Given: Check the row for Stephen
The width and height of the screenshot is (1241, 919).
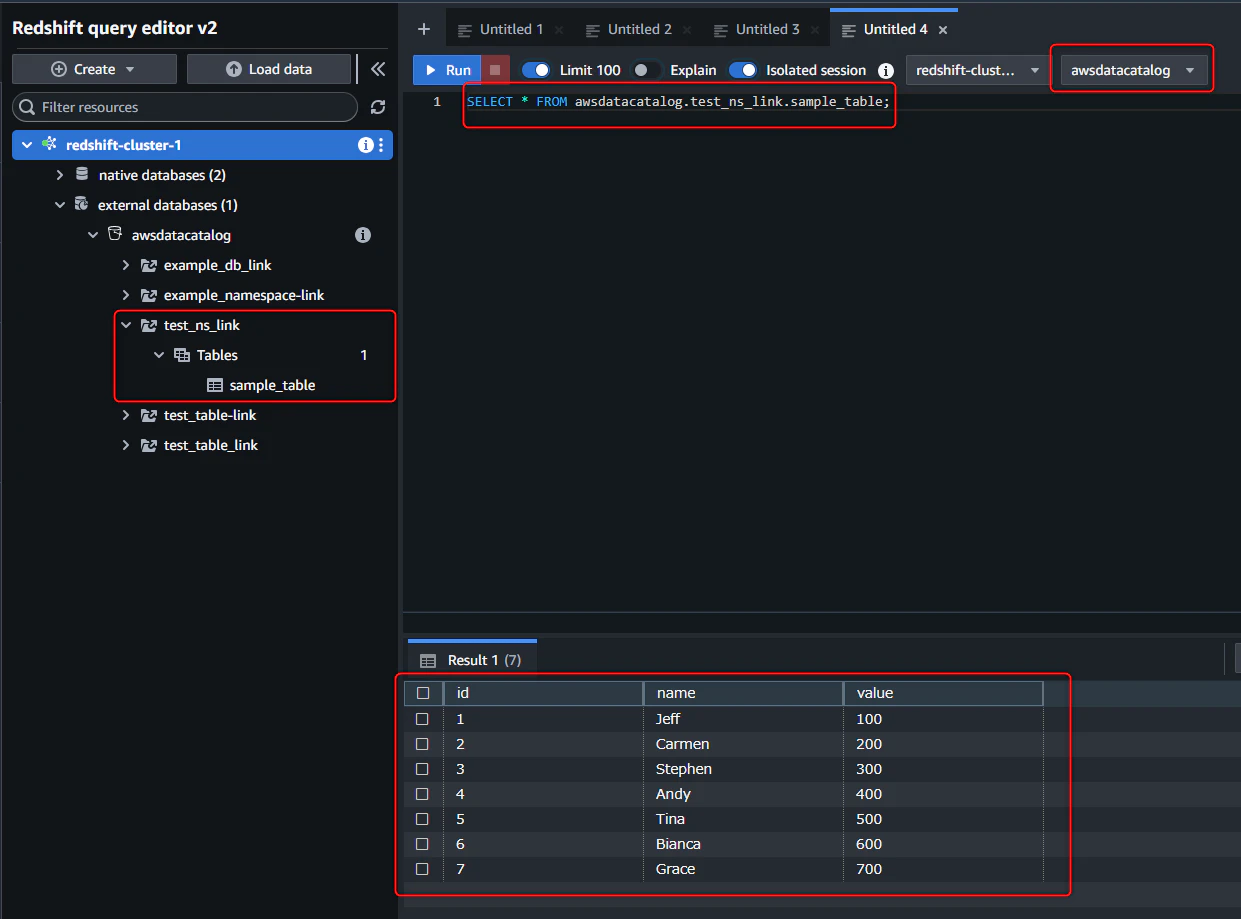Looking at the screenshot, I should click(x=422, y=769).
